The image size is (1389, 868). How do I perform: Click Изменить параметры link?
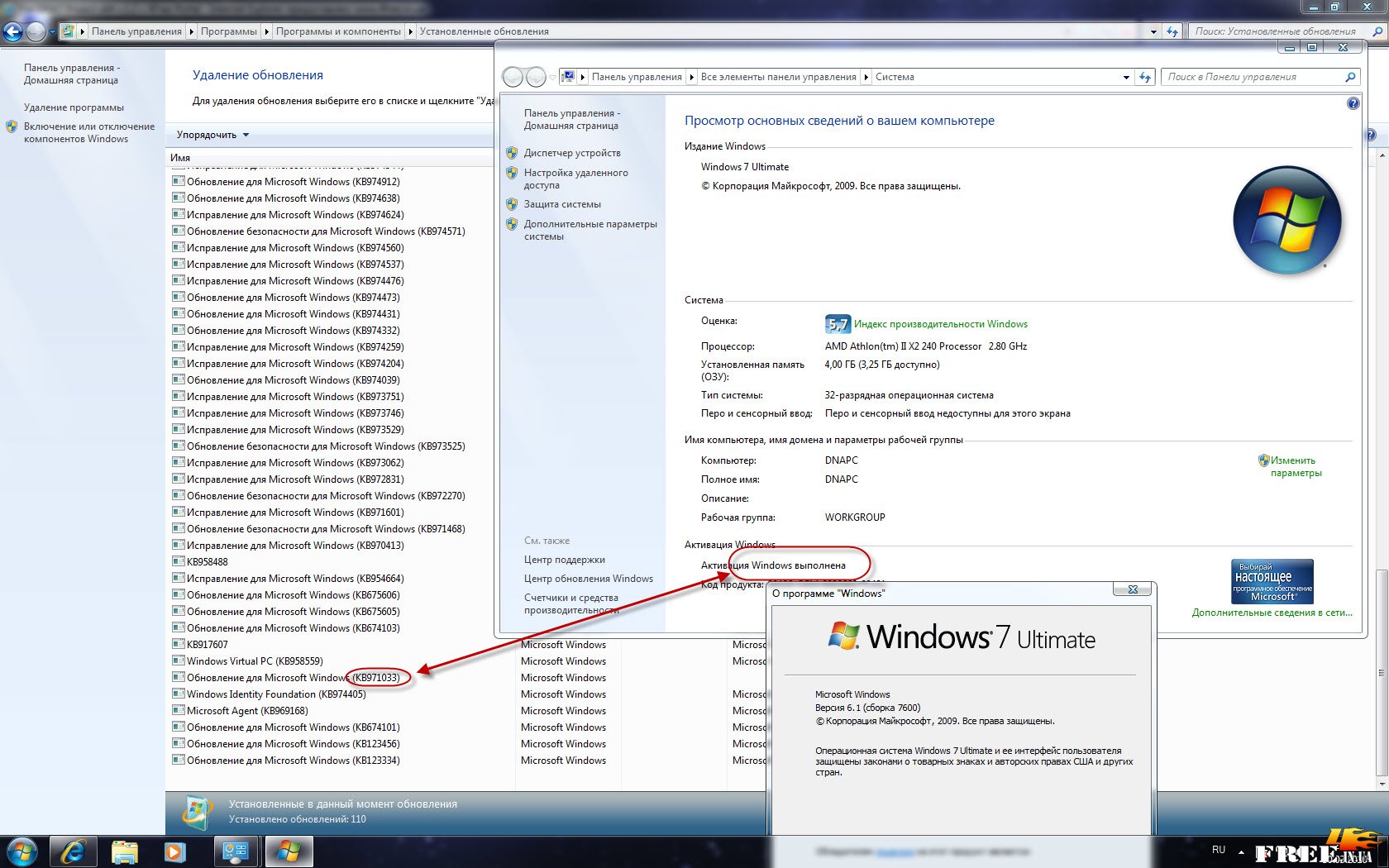point(1296,467)
